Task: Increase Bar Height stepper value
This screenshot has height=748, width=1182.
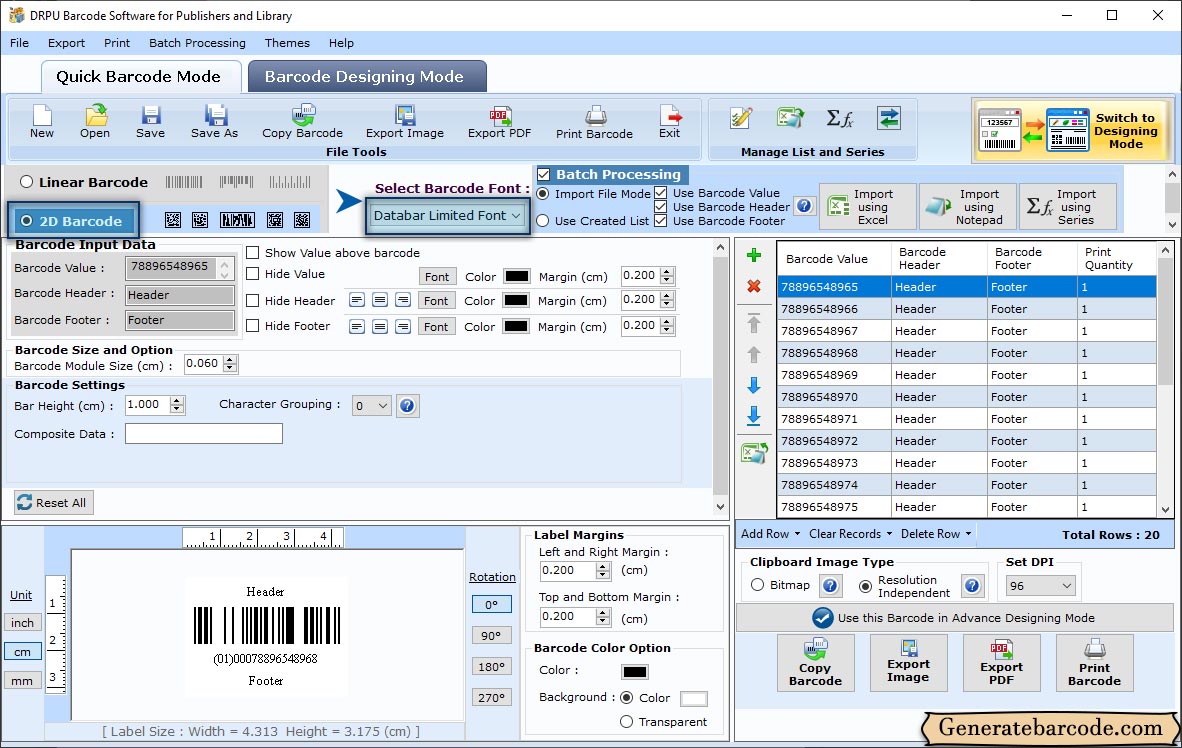Action: click(176, 400)
